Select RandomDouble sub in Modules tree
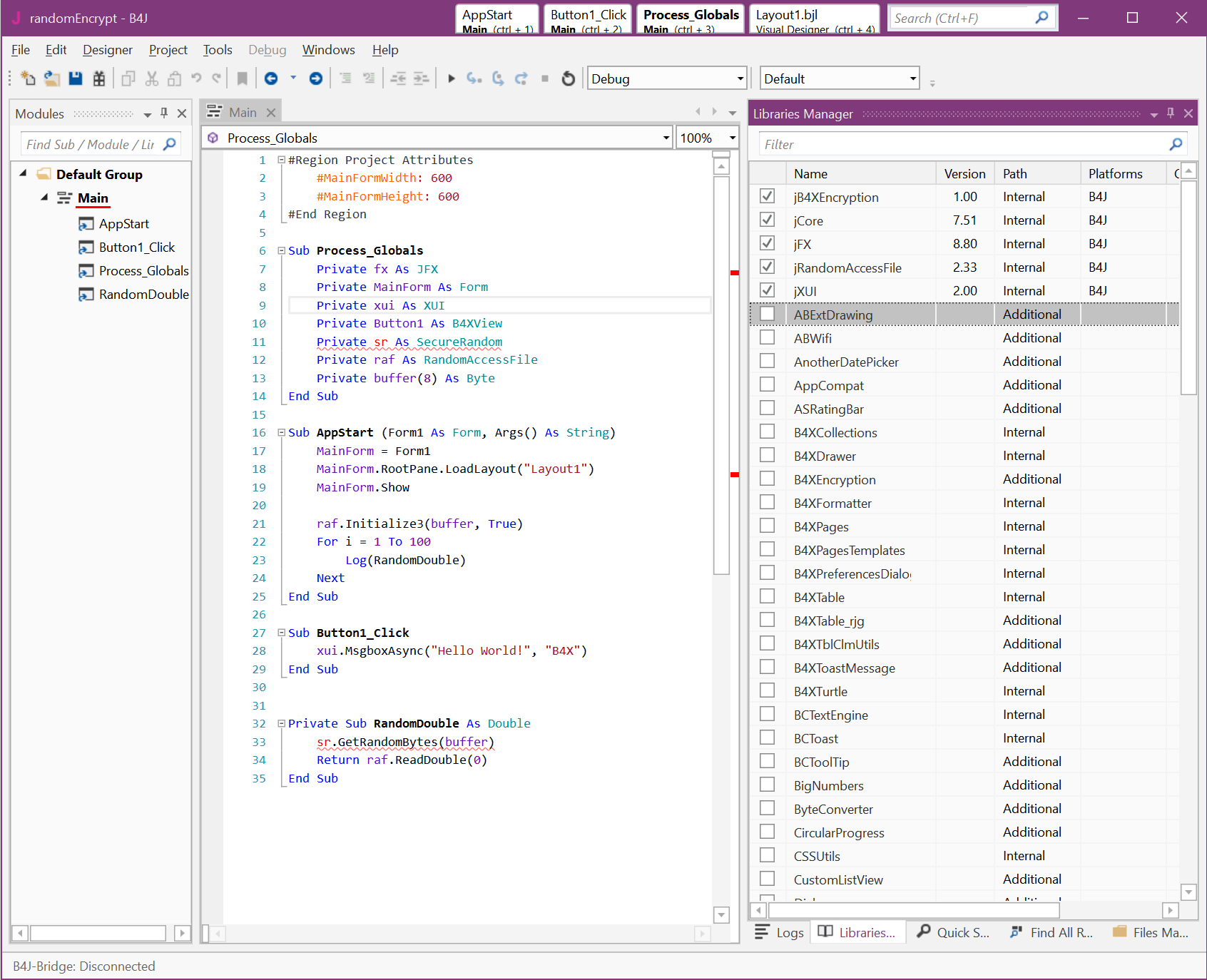1207x980 pixels. pyautogui.click(x=143, y=294)
